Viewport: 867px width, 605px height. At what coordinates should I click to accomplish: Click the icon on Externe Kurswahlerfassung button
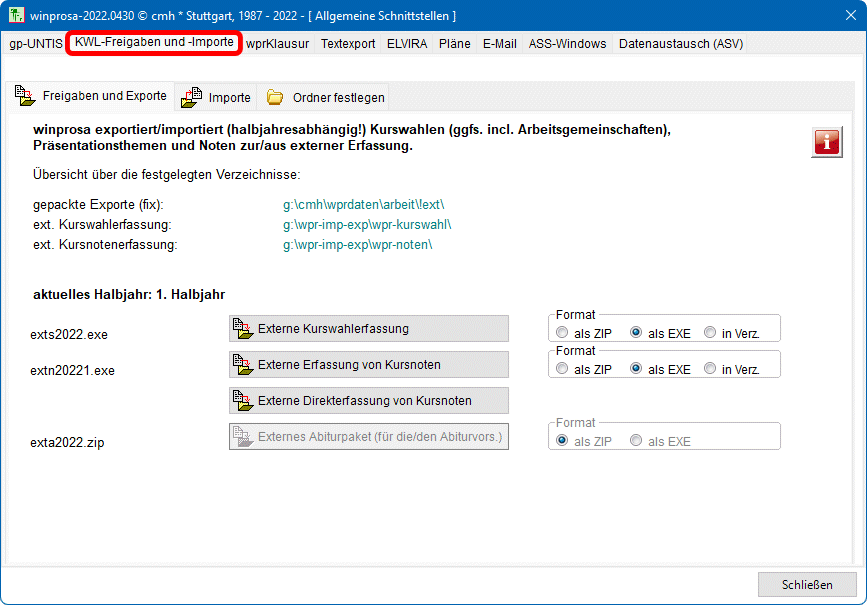click(x=242, y=328)
